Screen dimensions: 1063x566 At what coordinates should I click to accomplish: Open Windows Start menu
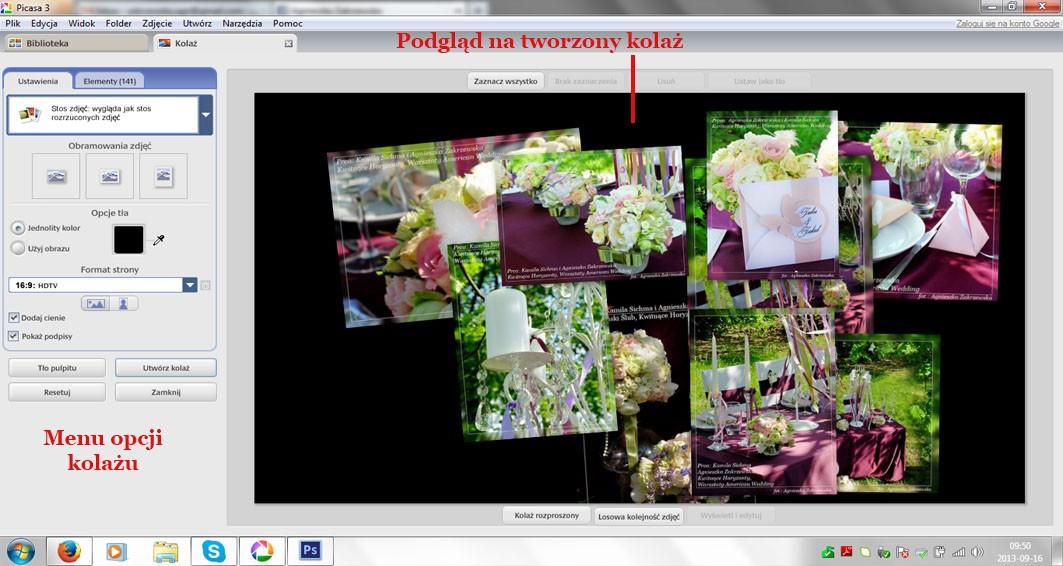[x=21, y=550]
